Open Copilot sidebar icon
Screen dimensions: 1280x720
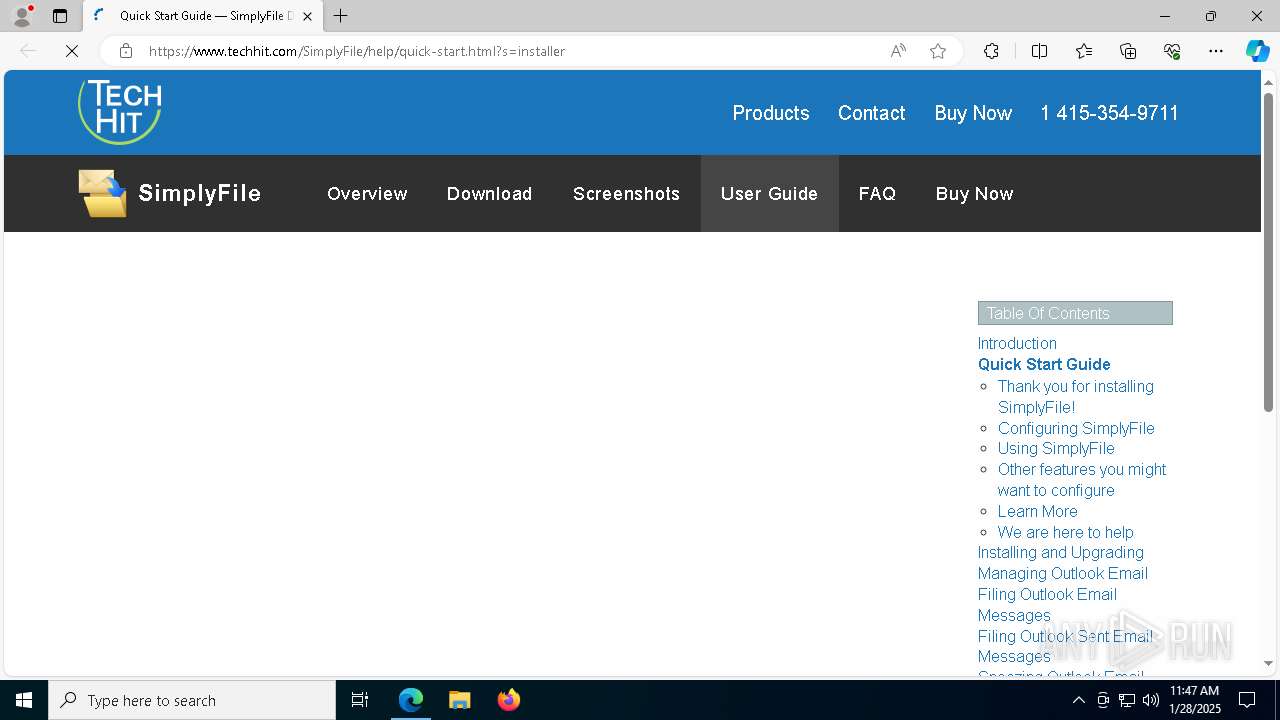click(1257, 51)
